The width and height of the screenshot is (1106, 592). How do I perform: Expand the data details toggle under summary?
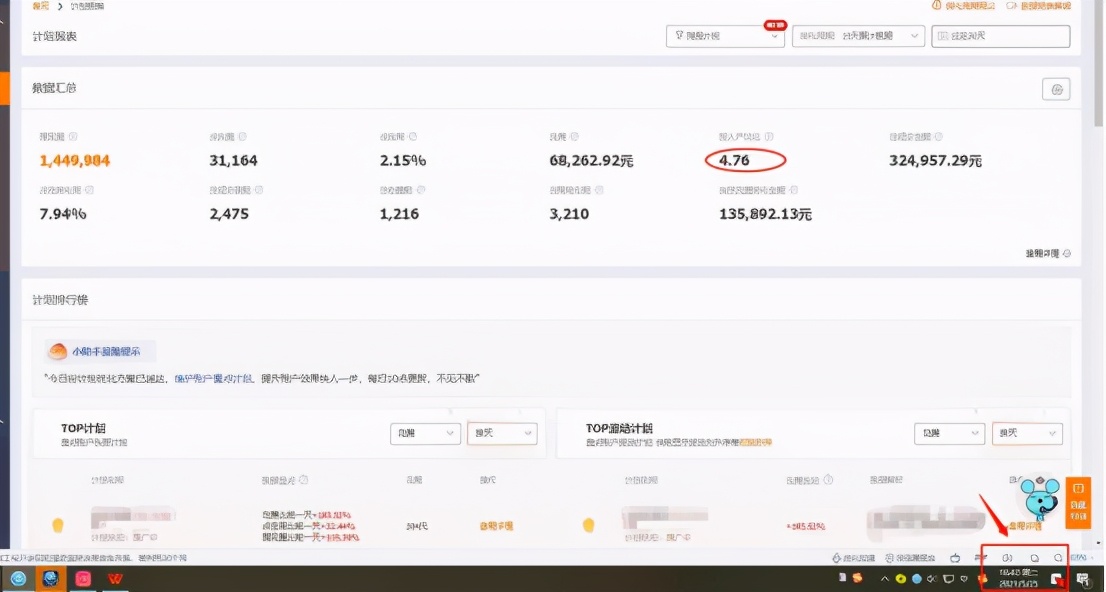[x=1048, y=253]
